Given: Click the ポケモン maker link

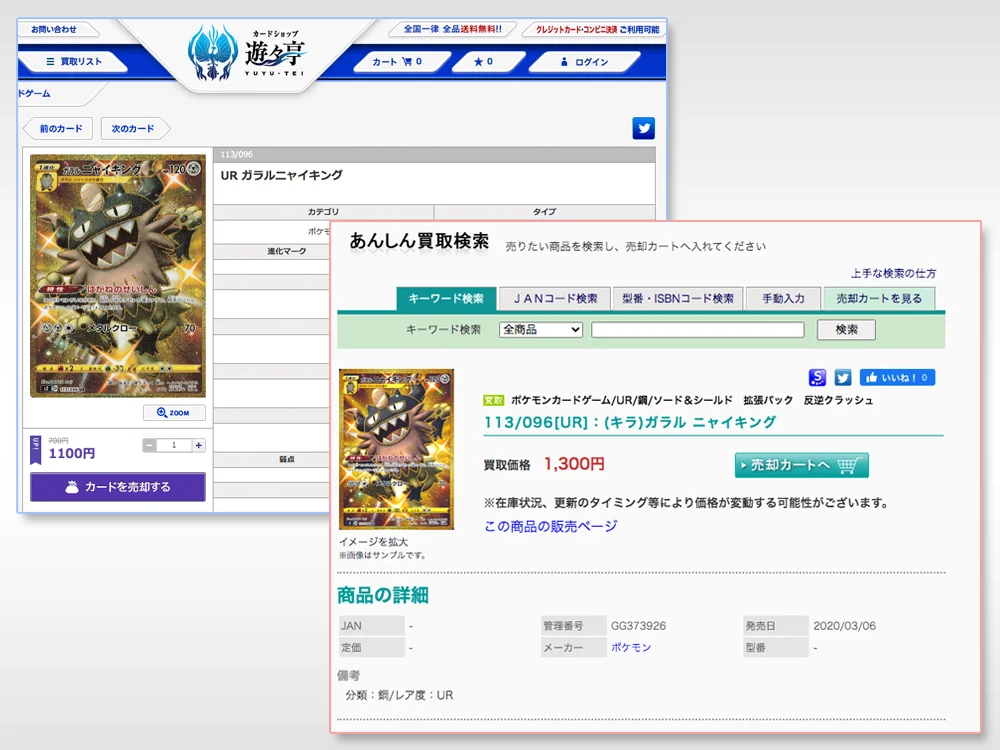Looking at the screenshot, I should click(x=631, y=647).
